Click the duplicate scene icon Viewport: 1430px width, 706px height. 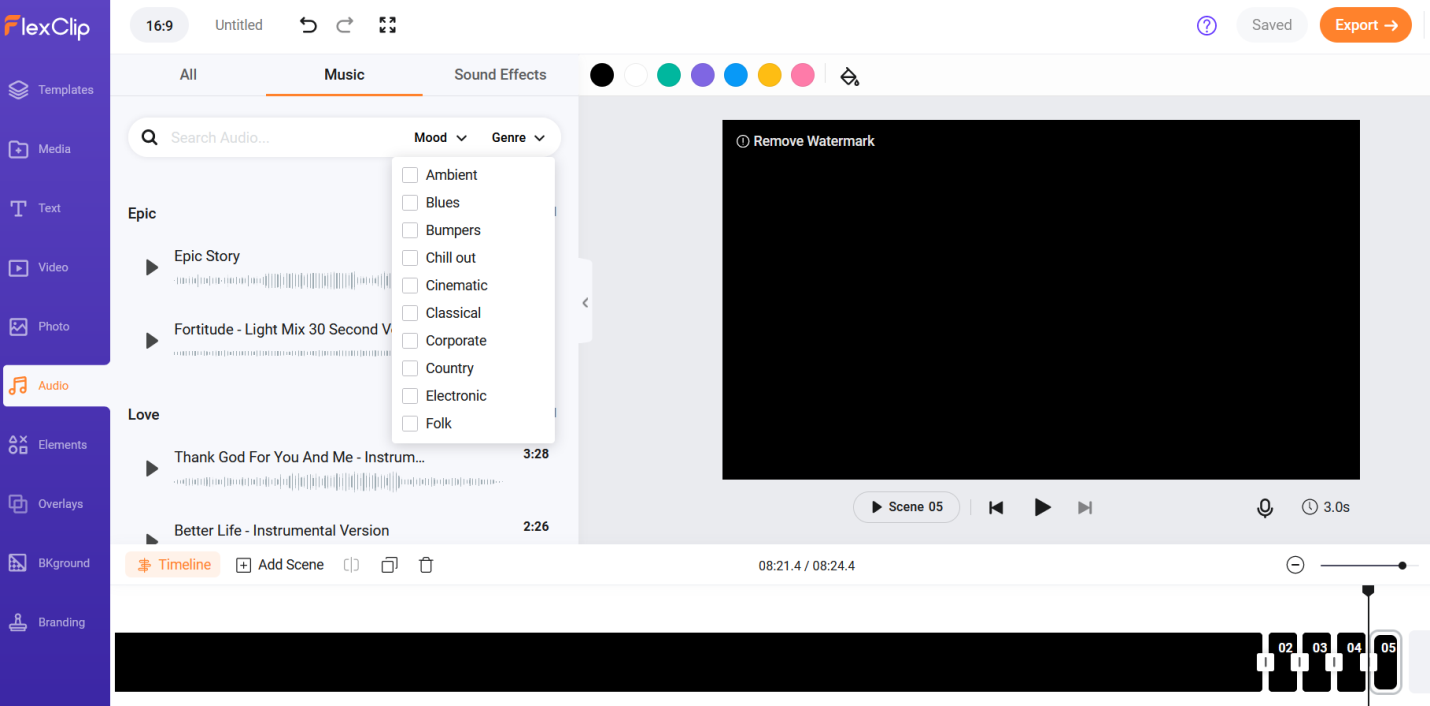(x=389, y=565)
